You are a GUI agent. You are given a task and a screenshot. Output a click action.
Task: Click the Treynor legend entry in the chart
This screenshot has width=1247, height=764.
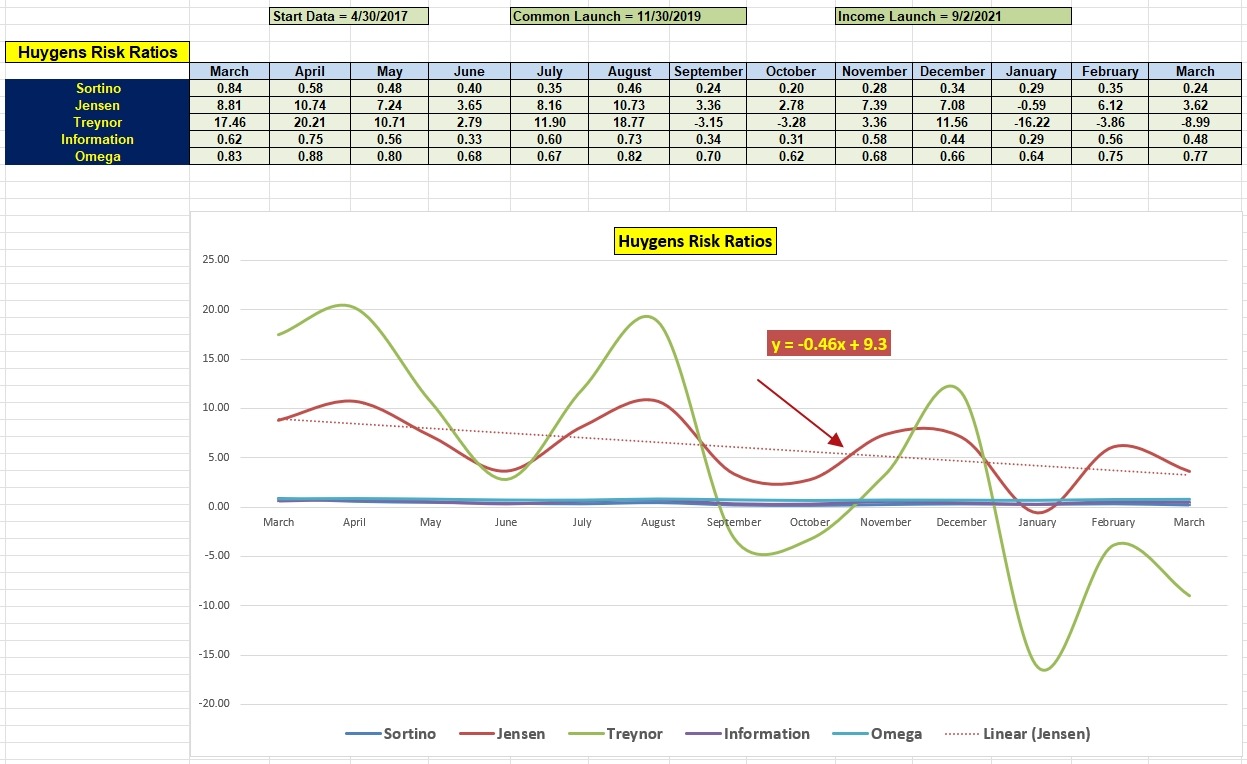coord(615,734)
